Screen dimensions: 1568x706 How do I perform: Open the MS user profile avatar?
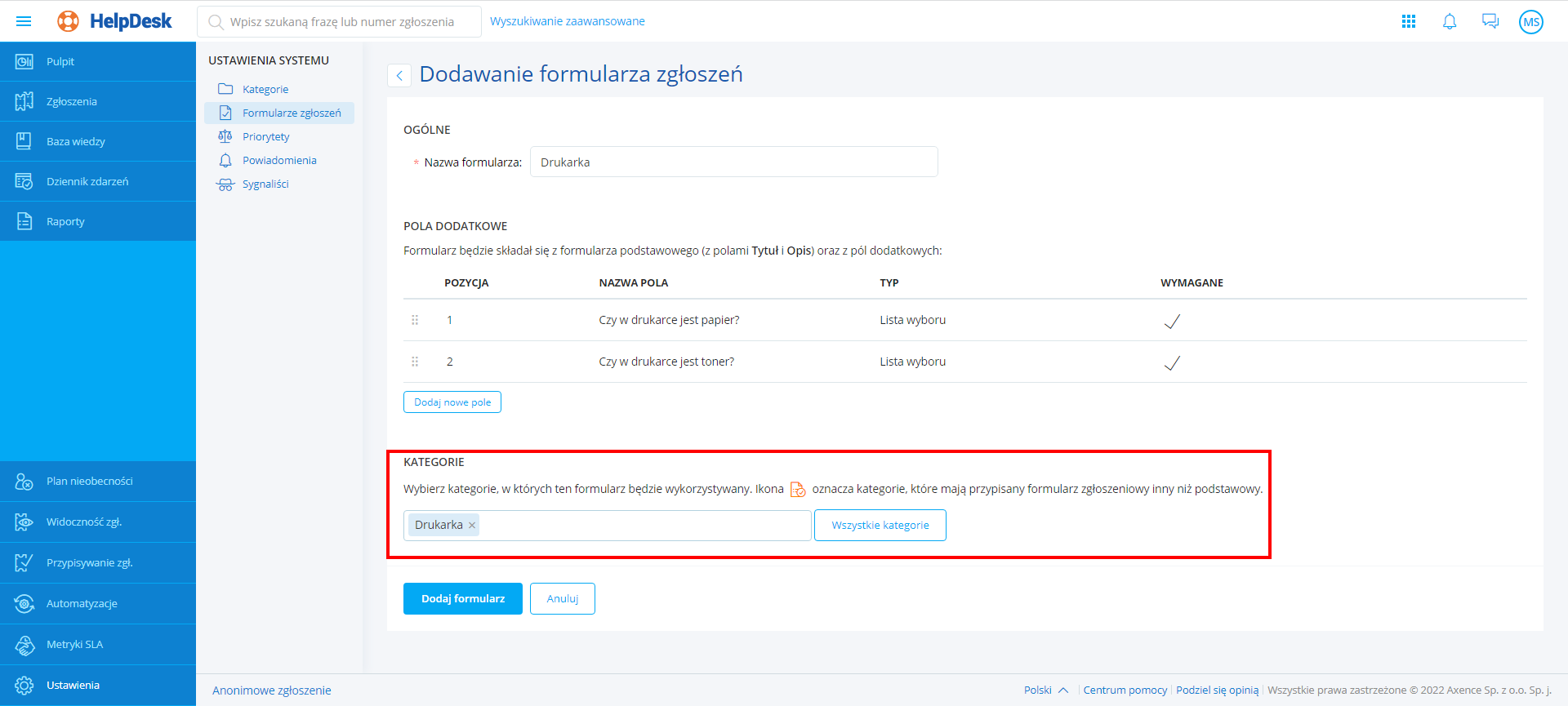click(x=1531, y=22)
